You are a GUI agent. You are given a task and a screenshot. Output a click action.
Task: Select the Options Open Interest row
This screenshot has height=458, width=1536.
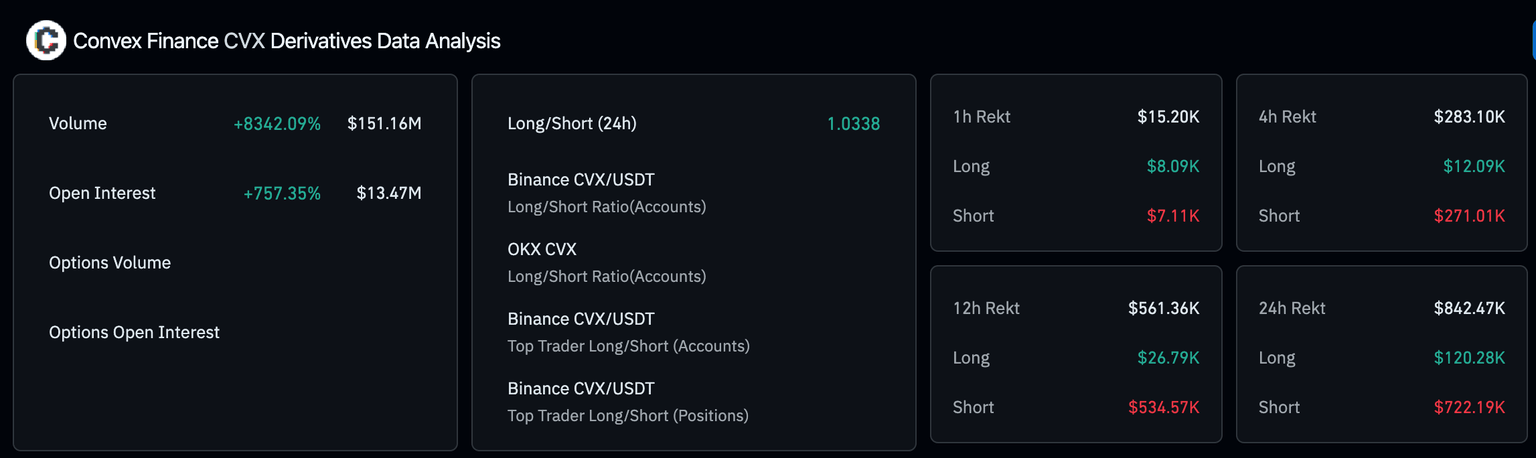(x=134, y=332)
